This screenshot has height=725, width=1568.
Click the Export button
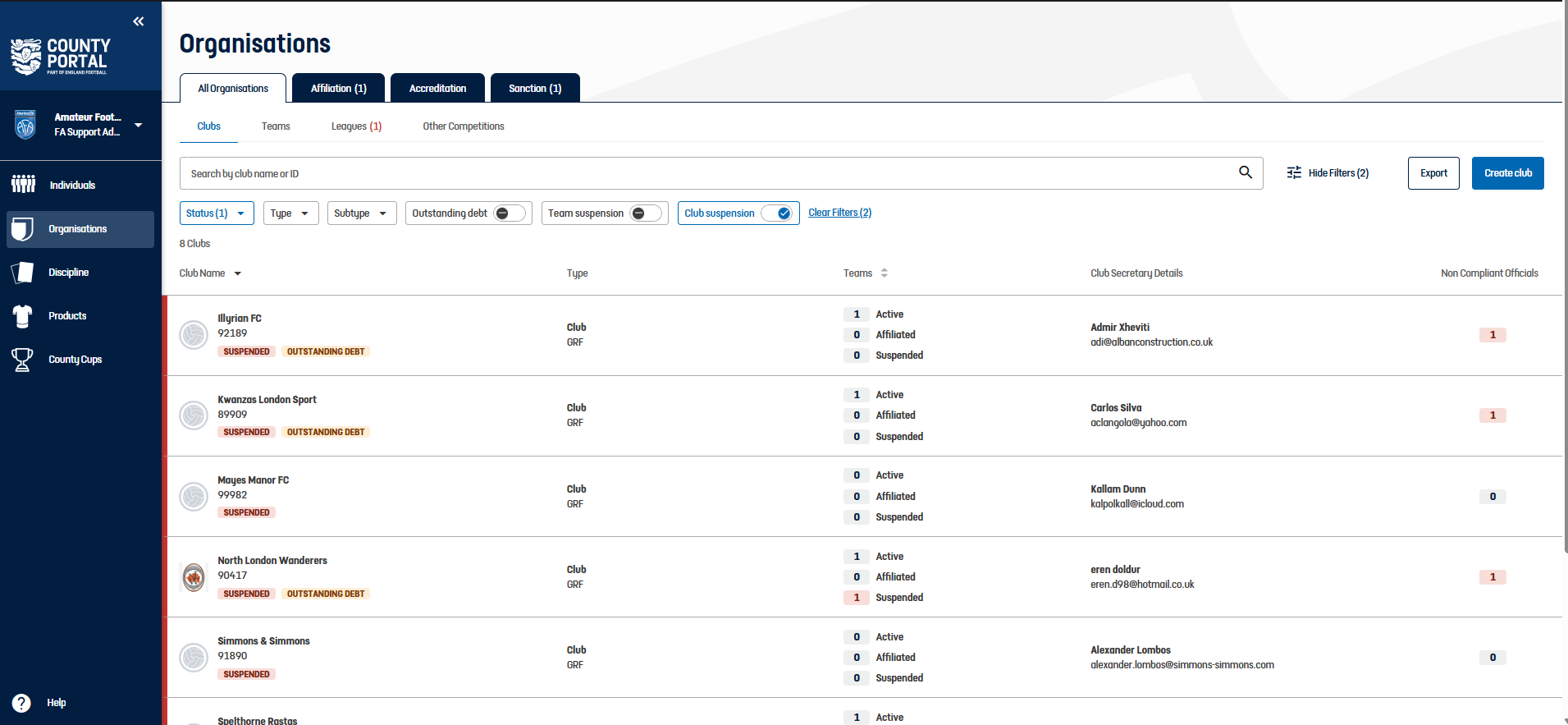[x=1433, y=173]
